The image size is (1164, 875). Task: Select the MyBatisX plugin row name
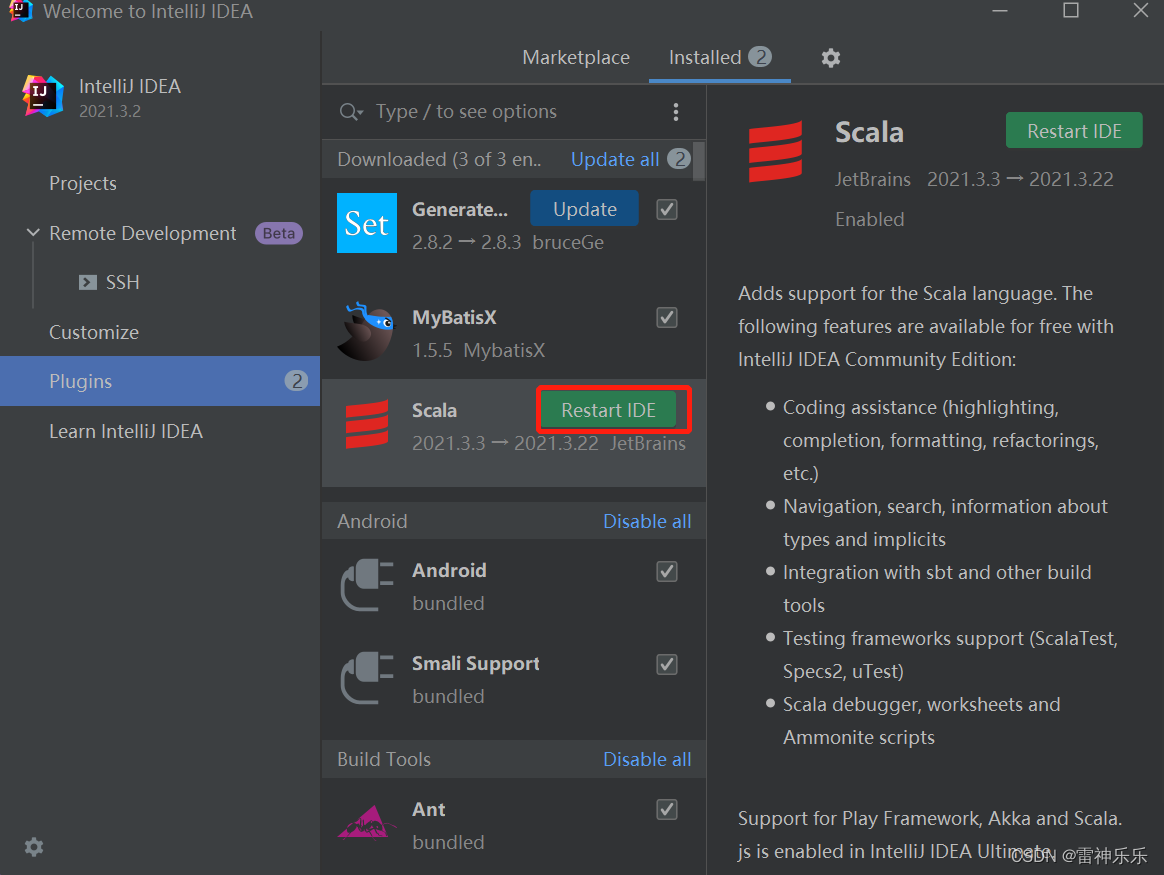pyautogui.click(x=454, y=318)
